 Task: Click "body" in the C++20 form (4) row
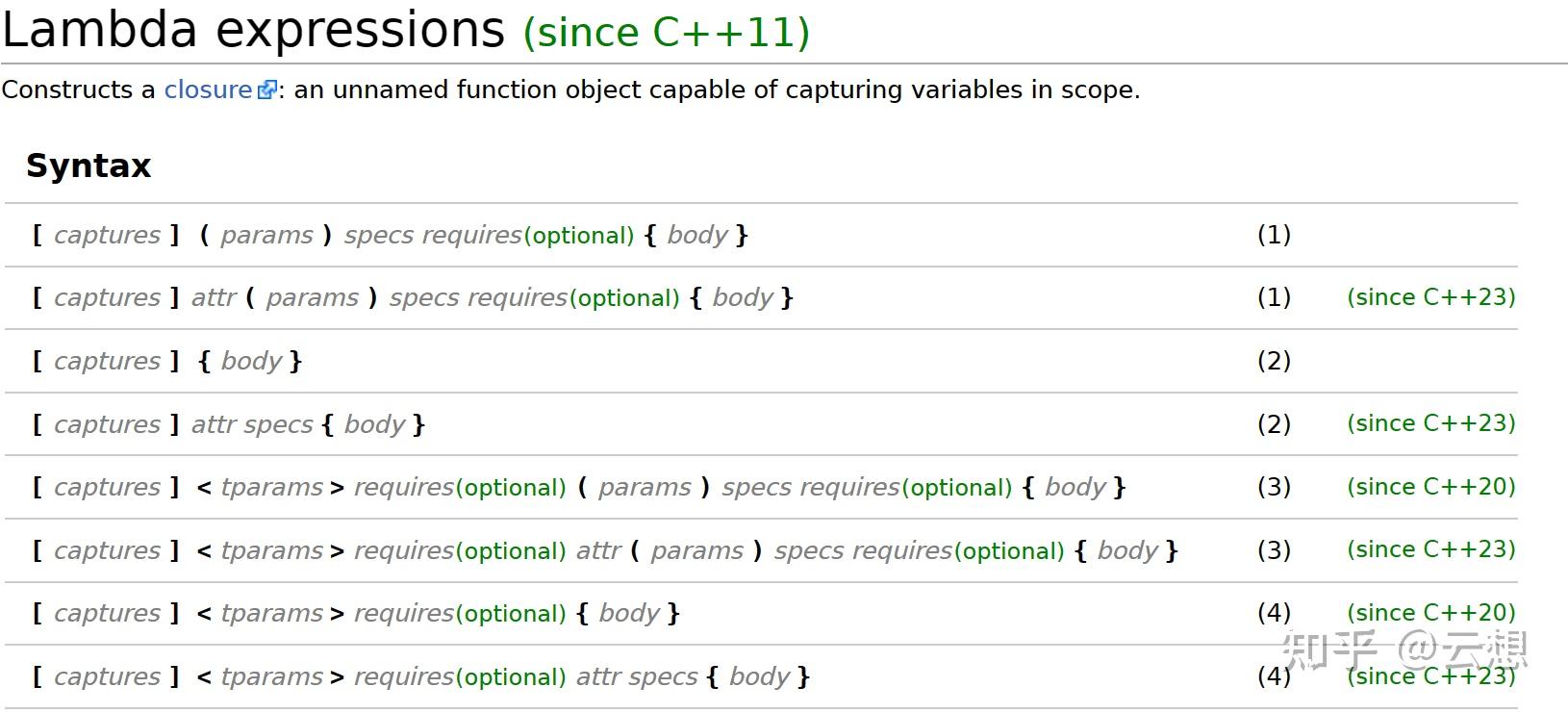[x=628, y=613]
